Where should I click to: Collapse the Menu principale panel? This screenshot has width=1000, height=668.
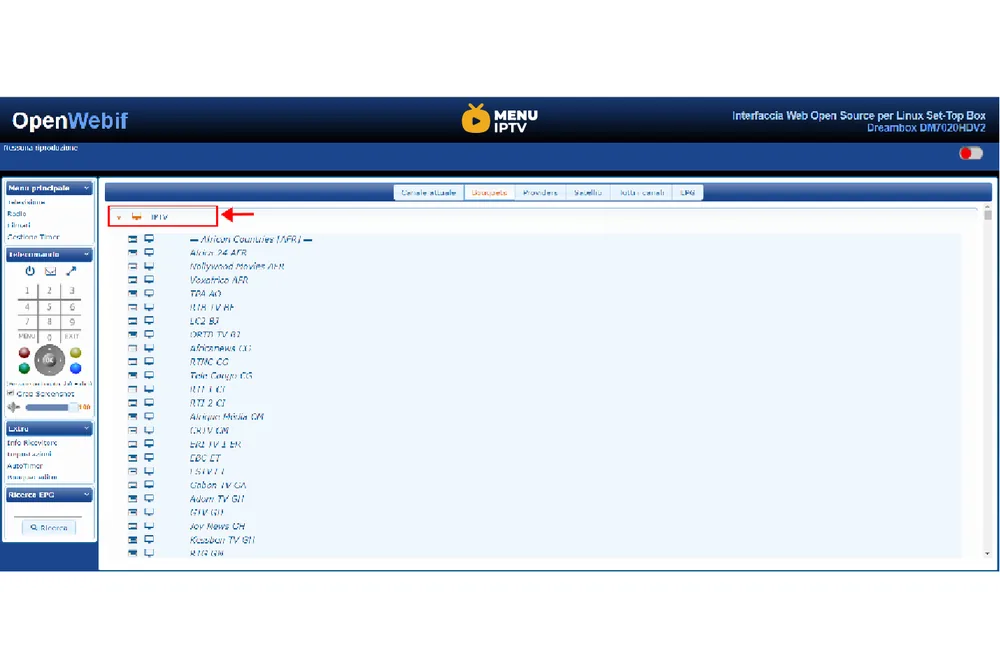click(x=86, y=188)
